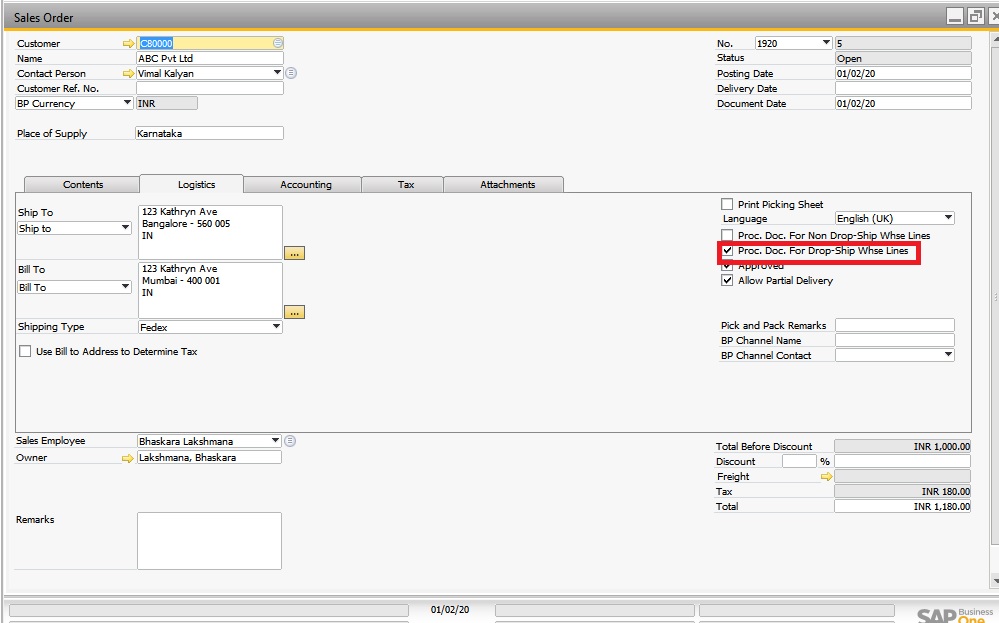Open the Attachments tab
Viewport: 999px width, 623px height.
pos(504,184)
